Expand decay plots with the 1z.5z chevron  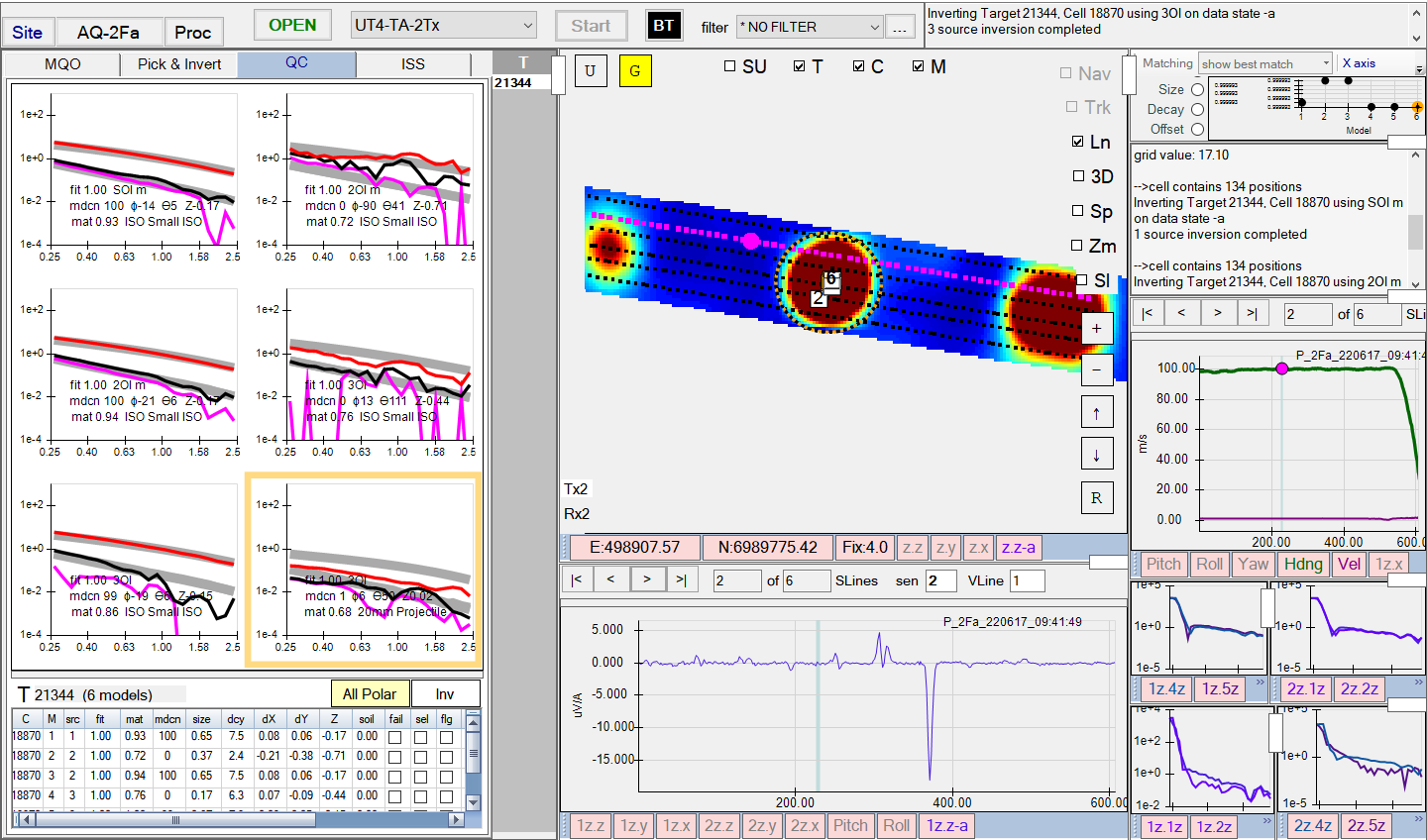coord(1261,682)
